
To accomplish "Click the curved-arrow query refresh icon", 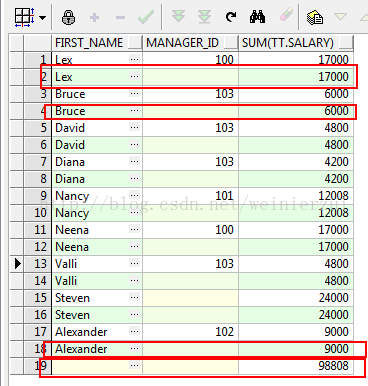I will click(231, 17).
